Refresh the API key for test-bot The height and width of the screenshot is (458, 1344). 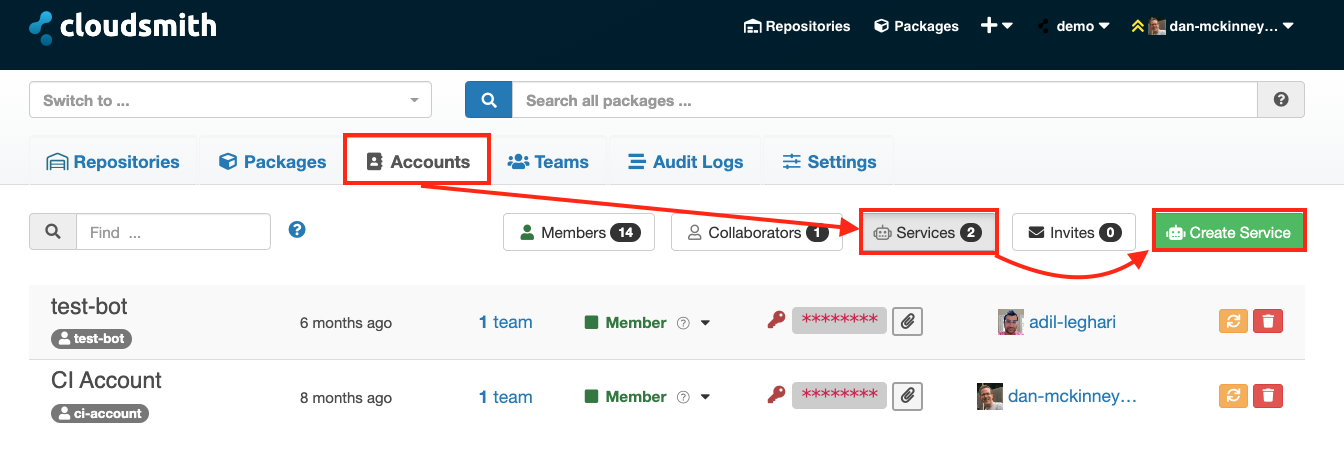click(x=1233, y=321)
